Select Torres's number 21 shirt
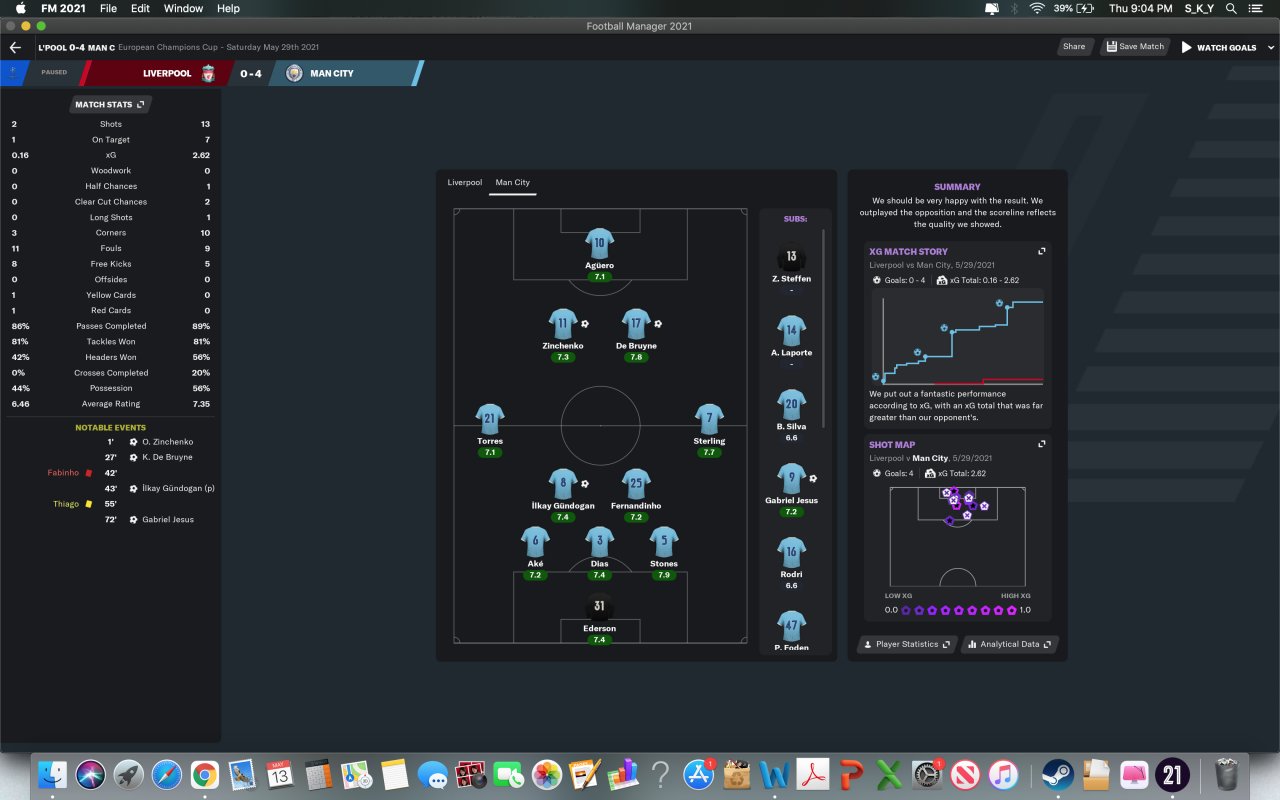The width and height of the screenshot is (1280, 800). [x=489, y=419]
